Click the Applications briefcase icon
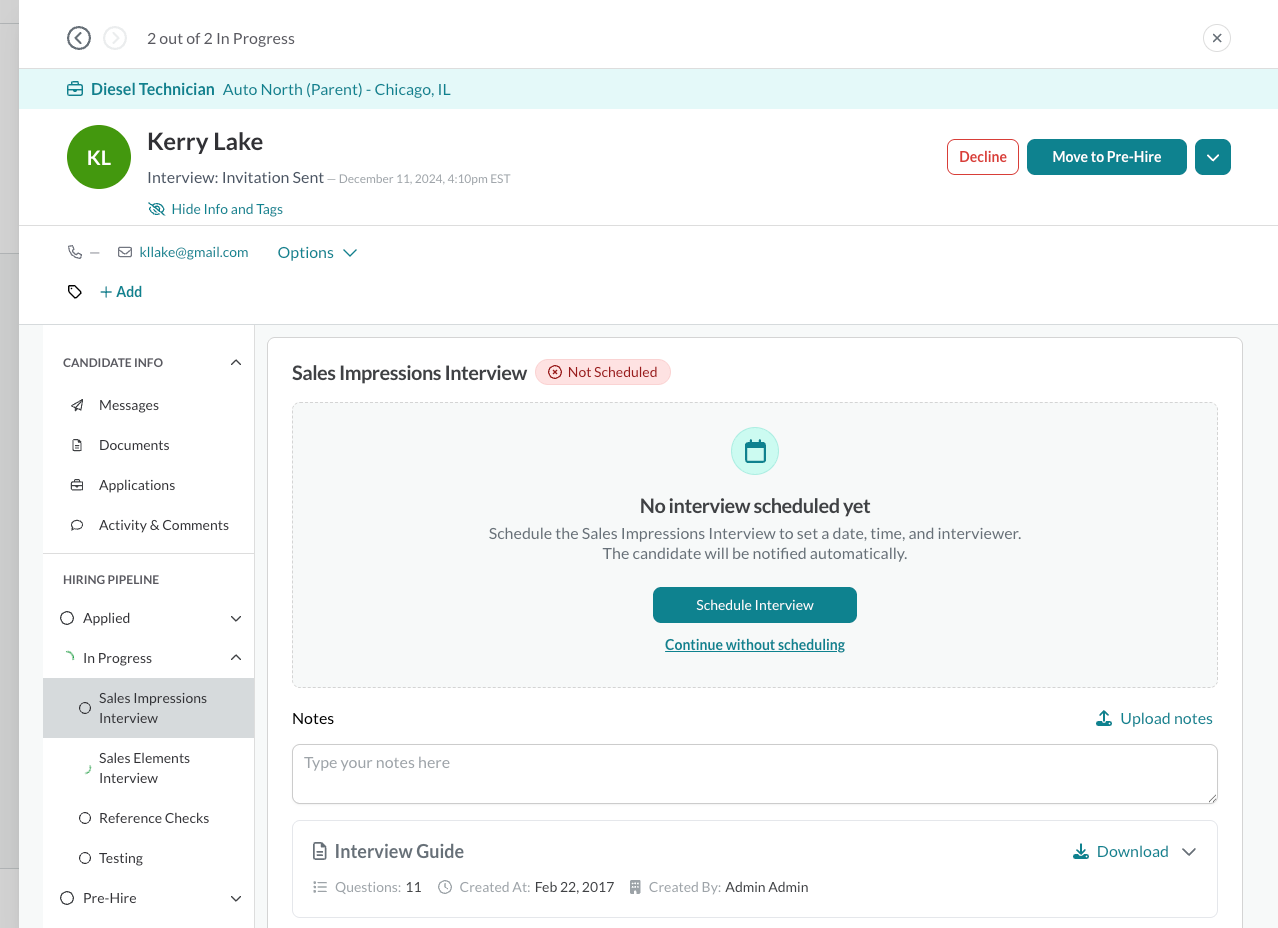This screenshot has width=1278, height=928. coord(77,485)
